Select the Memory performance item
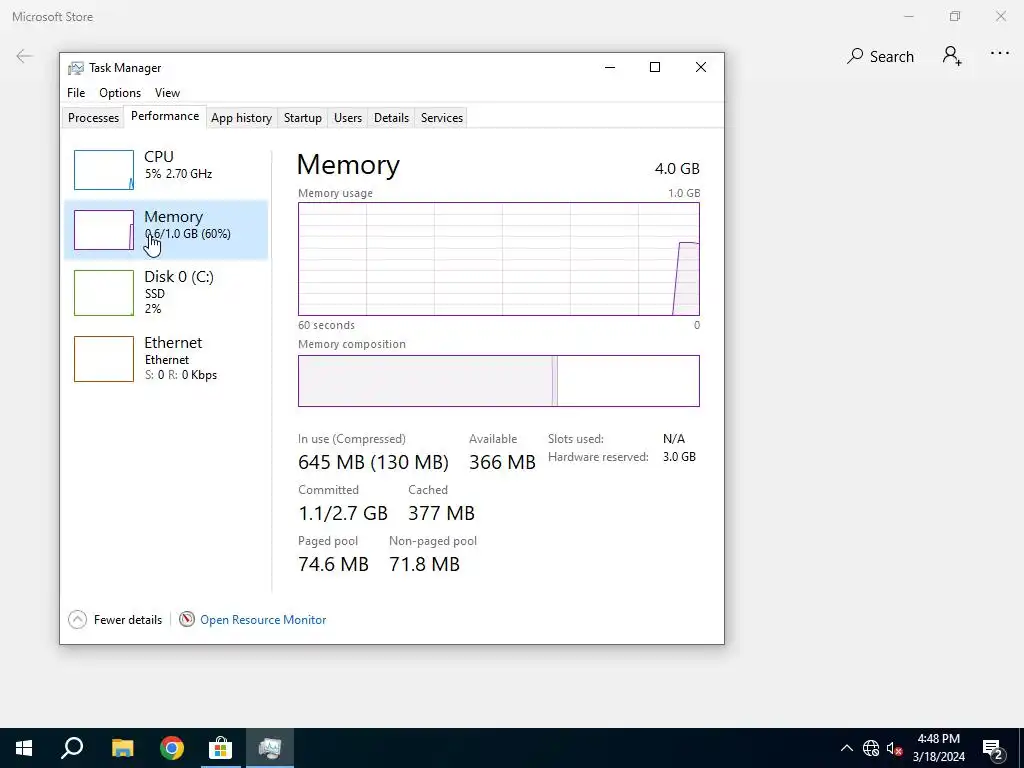This screenshot has height=768, width=1024. click(x=166, y=230)
